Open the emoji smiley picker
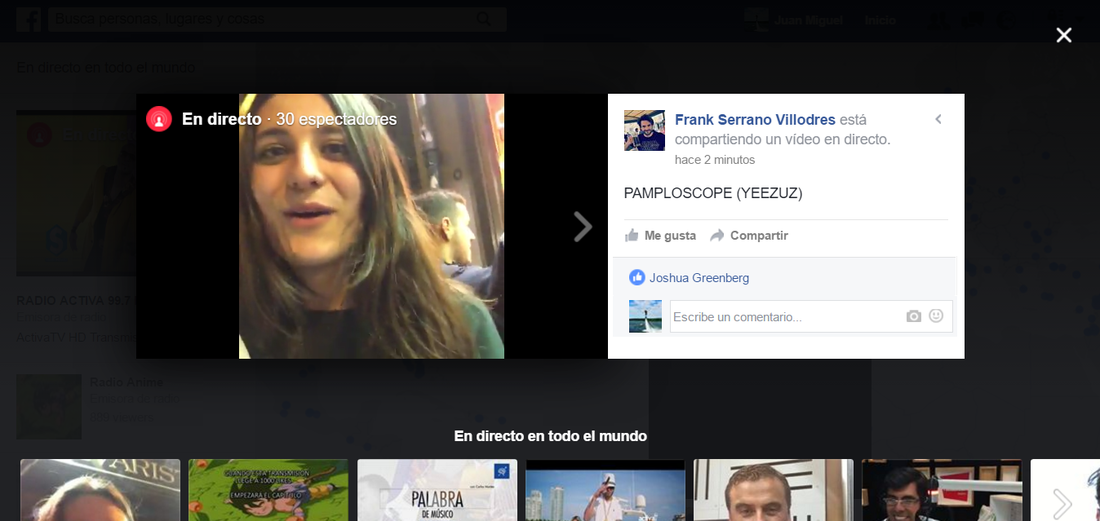This screenshot has width=1100, height=521. (936, 316)
